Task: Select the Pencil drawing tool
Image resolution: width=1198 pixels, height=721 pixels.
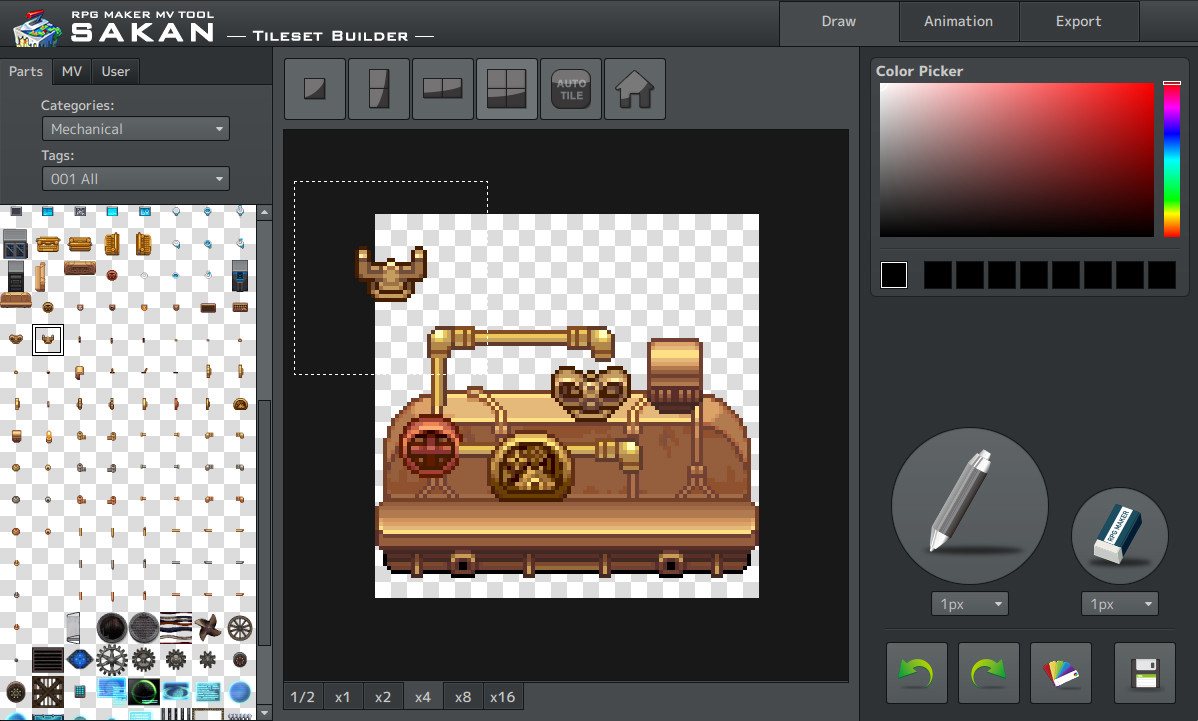Action: (968, 505)
